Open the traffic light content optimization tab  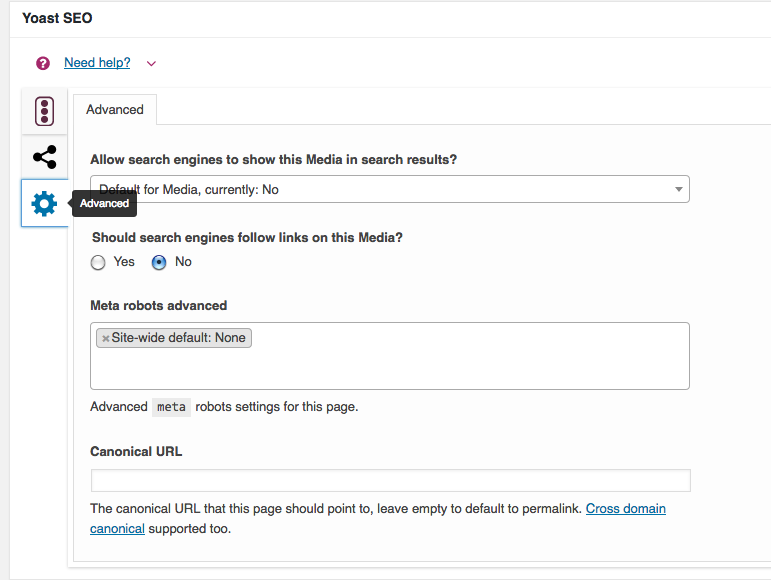click(44, 111)
